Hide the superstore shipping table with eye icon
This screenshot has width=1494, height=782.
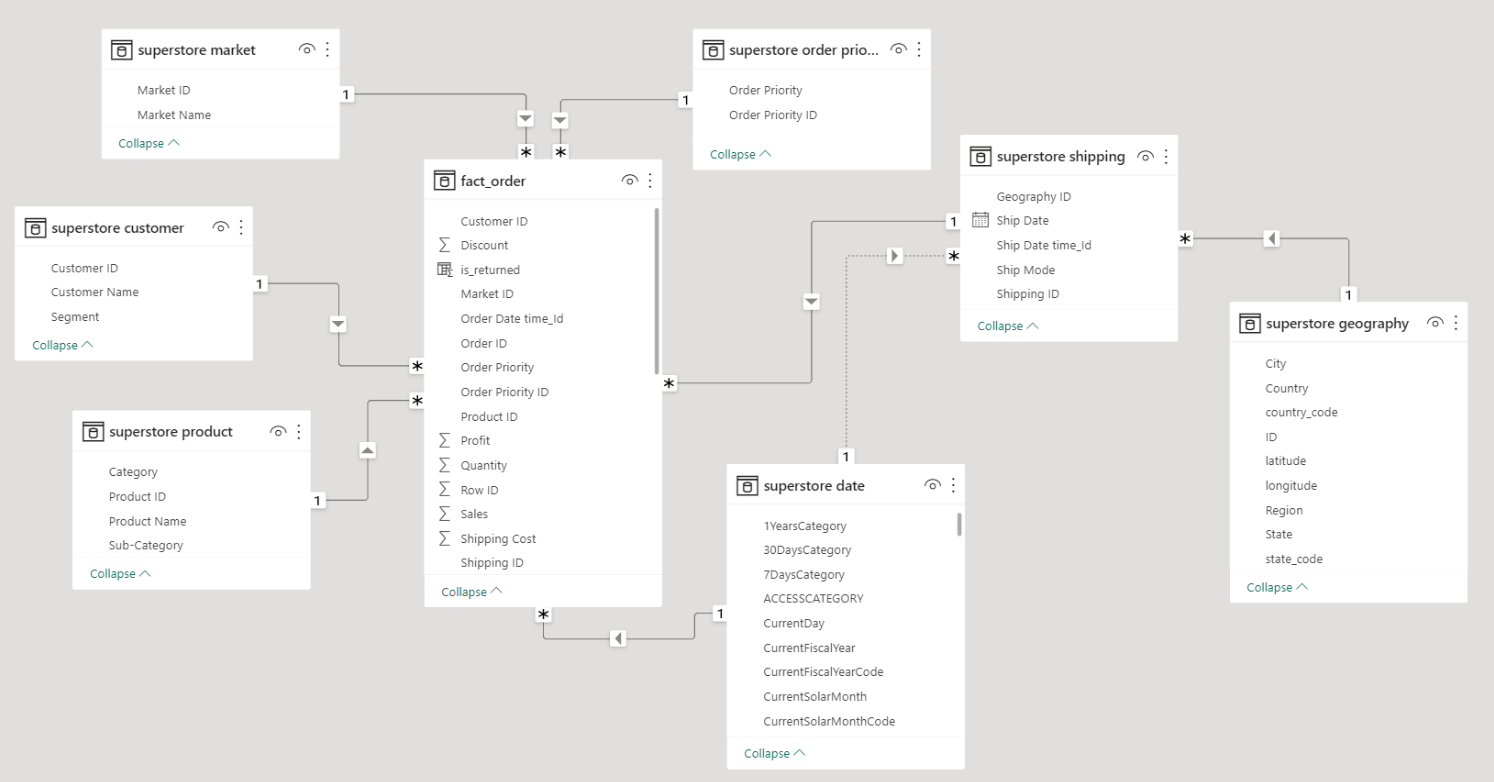point(1145,156)
